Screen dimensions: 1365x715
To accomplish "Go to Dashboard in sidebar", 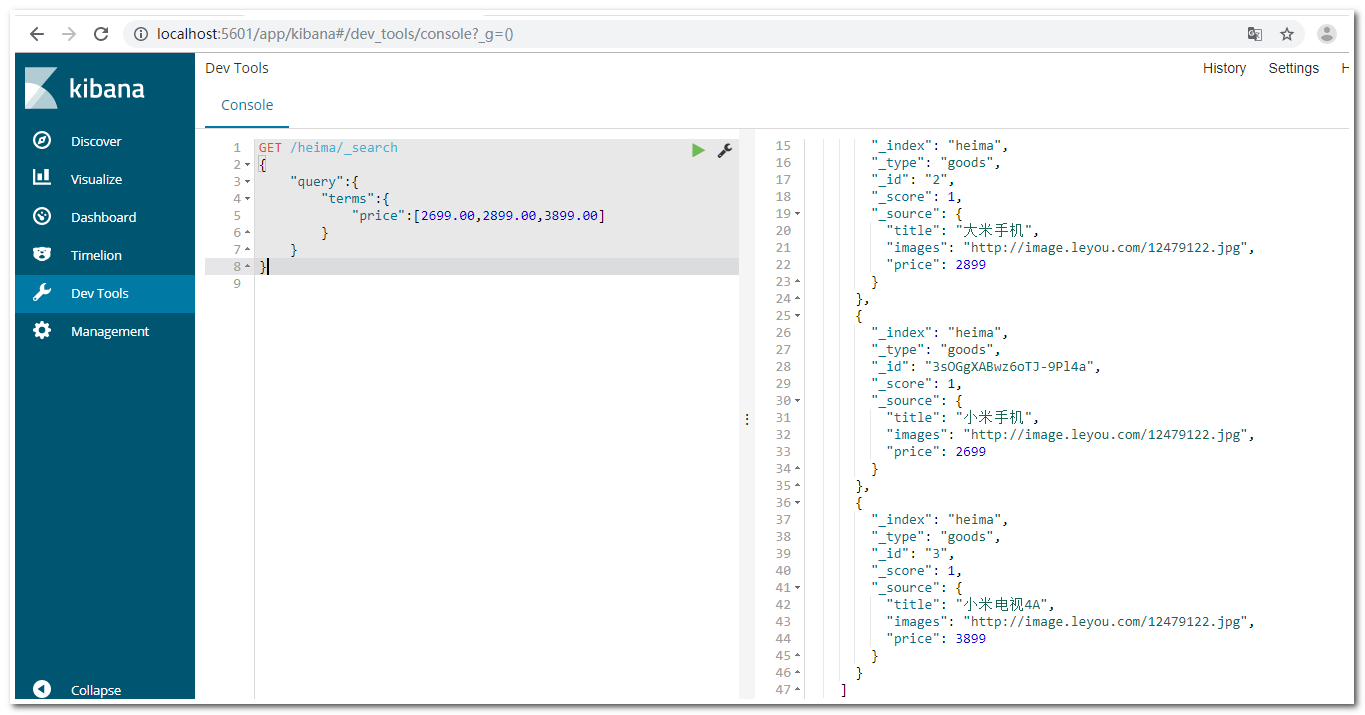I will pos(103,217).
